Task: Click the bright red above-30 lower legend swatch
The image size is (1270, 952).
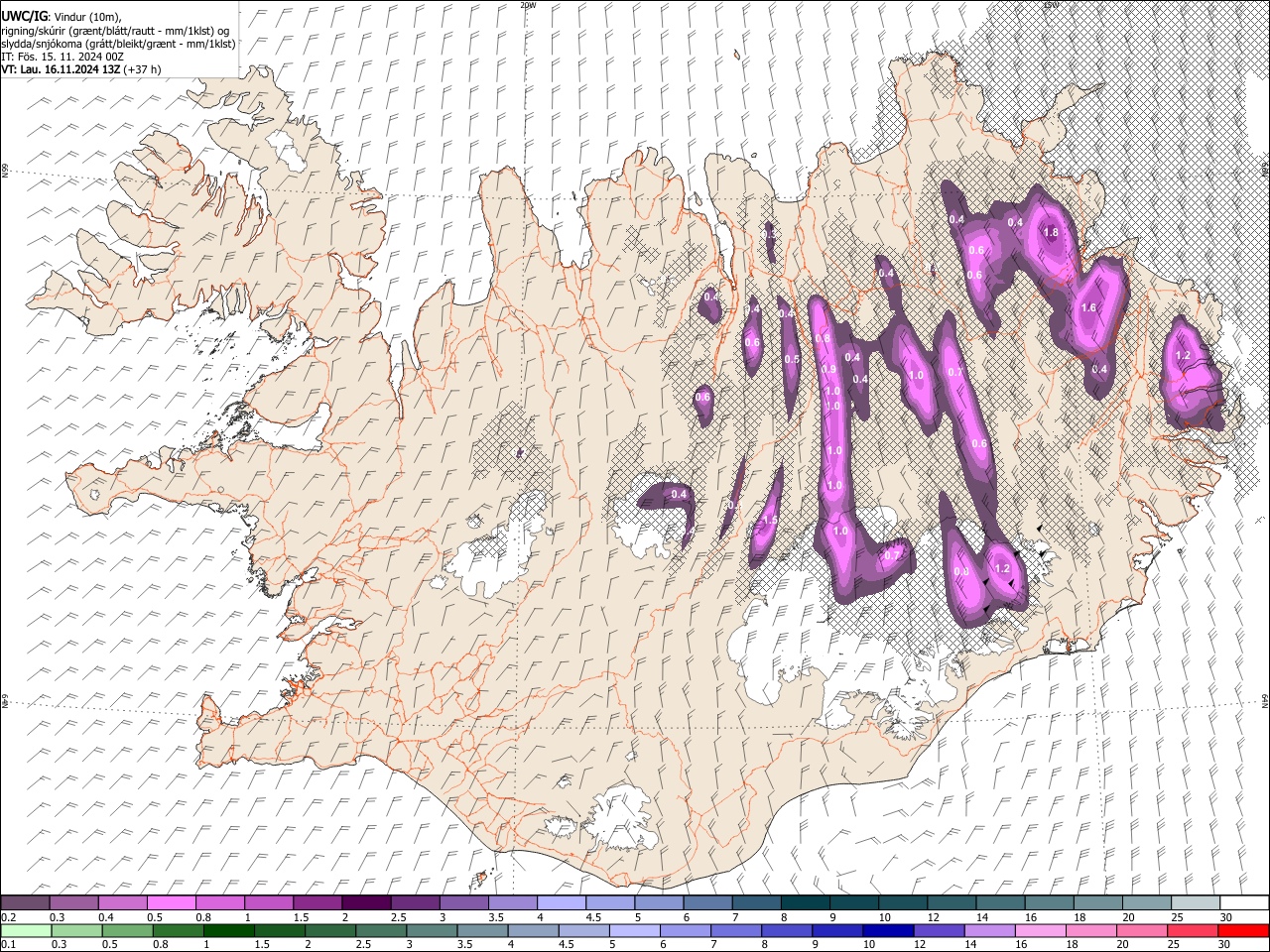Action: (1244, 930)
